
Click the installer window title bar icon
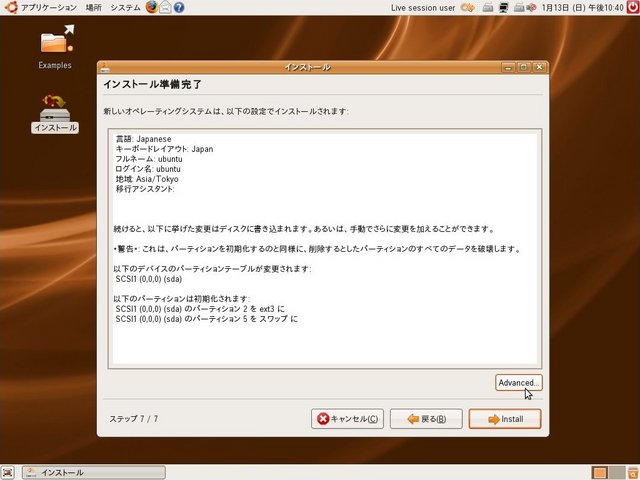tap(104, 67)
